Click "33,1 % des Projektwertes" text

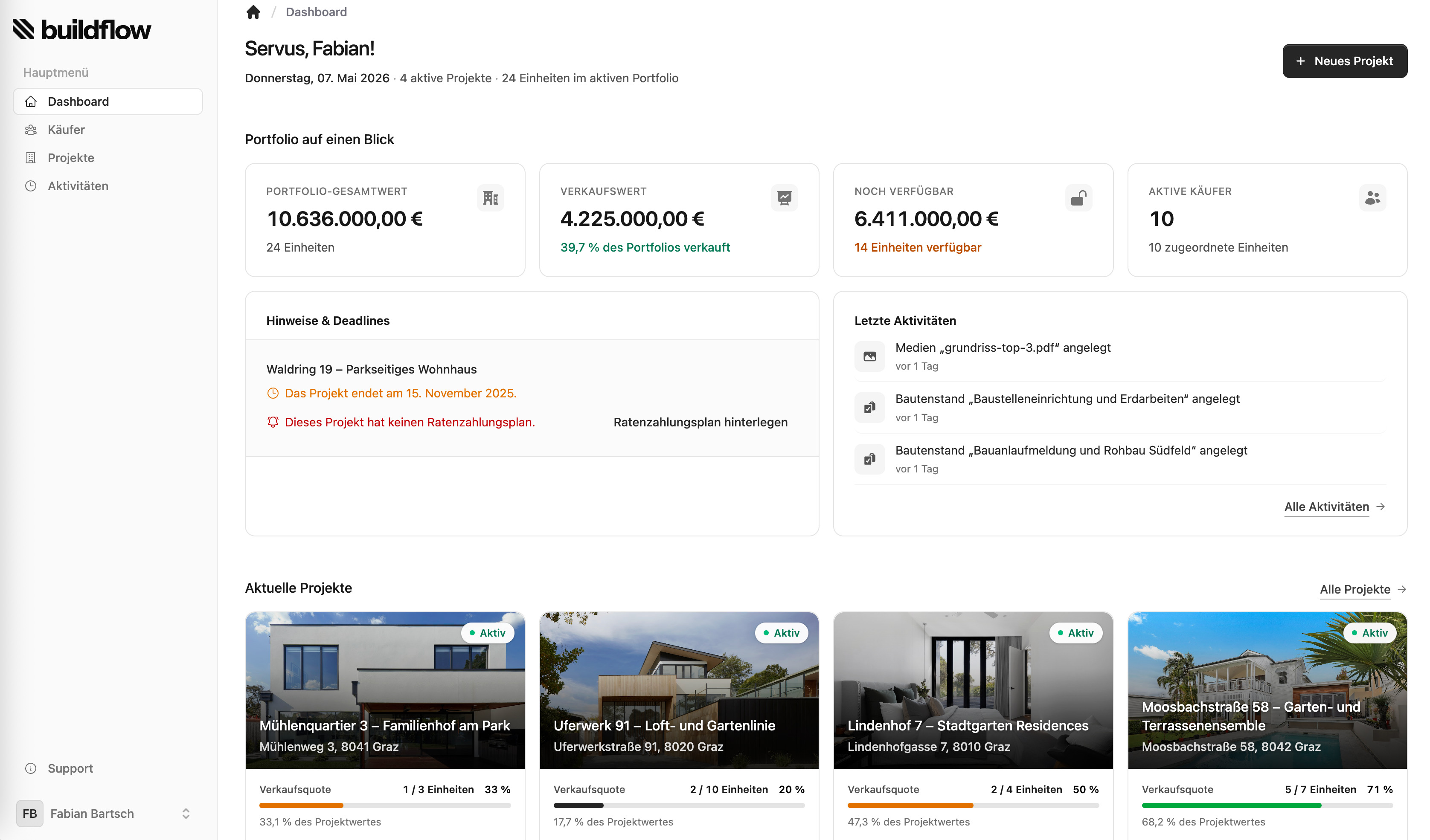(x=320, y=822)
